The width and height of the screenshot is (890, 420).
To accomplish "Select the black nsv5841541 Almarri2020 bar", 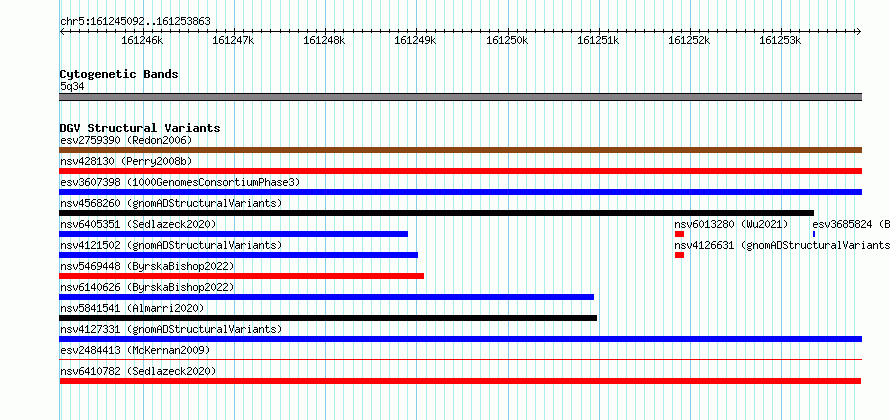I will point(328,318).
